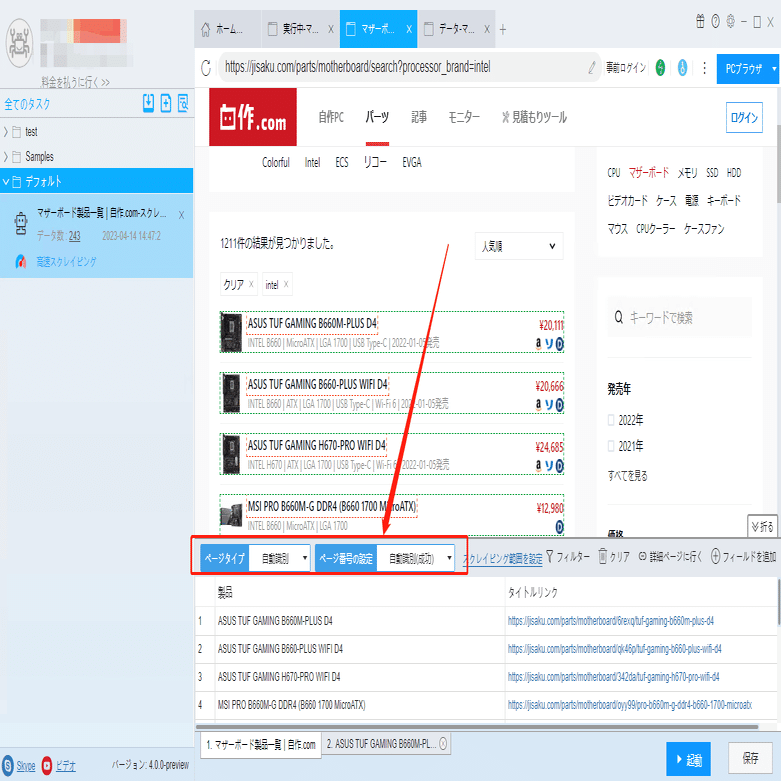Select the 2. ASUS TUF GAMING B660M-PL bottom tab
The height and width of the screenshot is (781, 781).
[386, 744]
